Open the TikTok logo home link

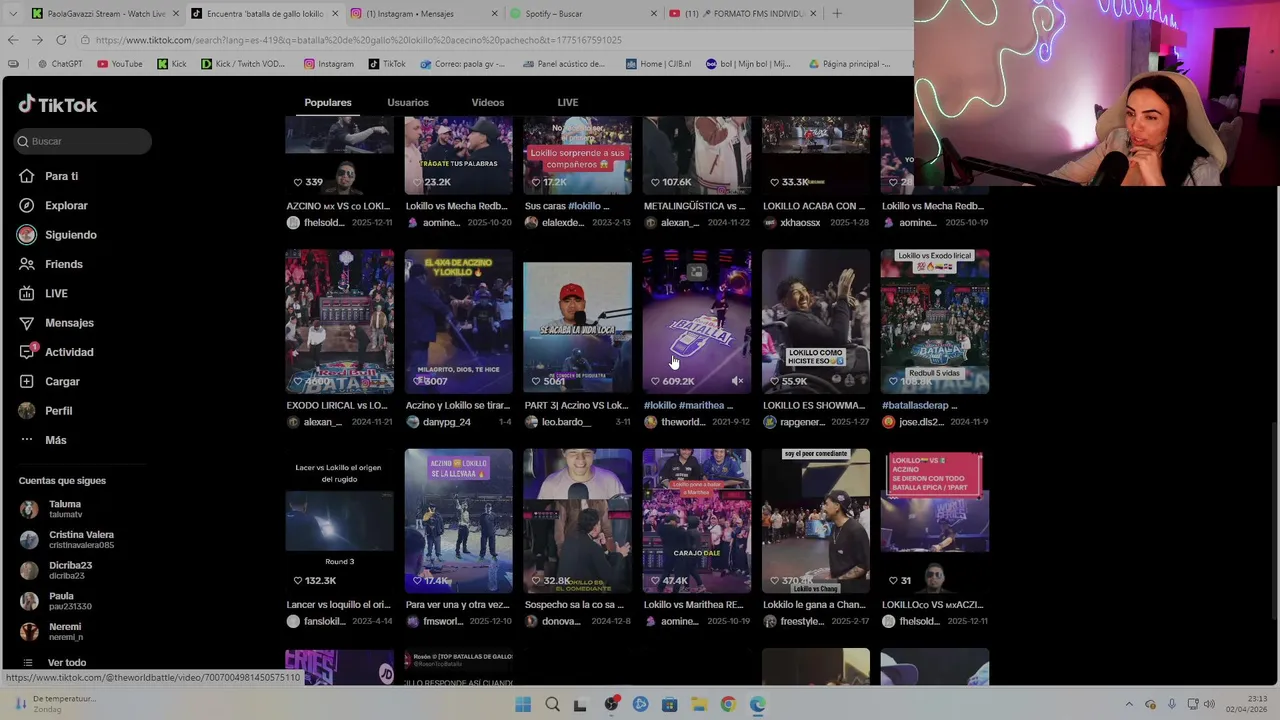[58, 105]
